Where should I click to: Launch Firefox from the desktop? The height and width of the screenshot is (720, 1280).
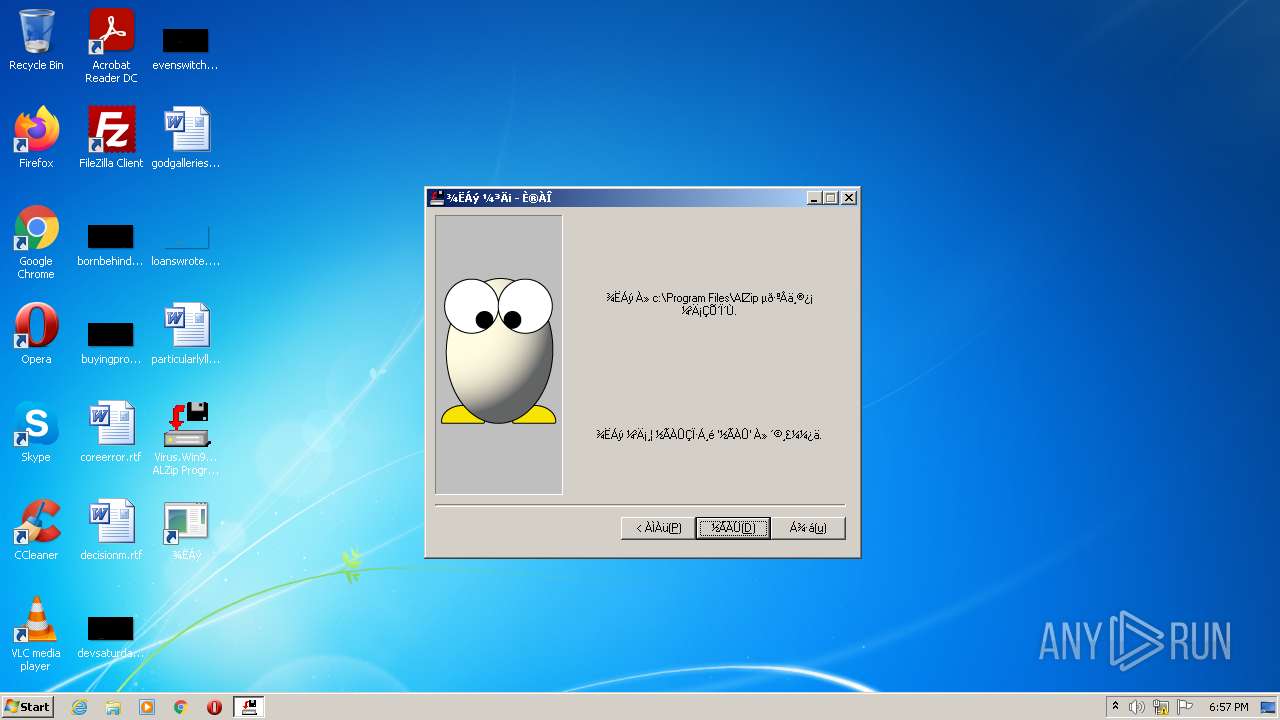pos(36,138)
